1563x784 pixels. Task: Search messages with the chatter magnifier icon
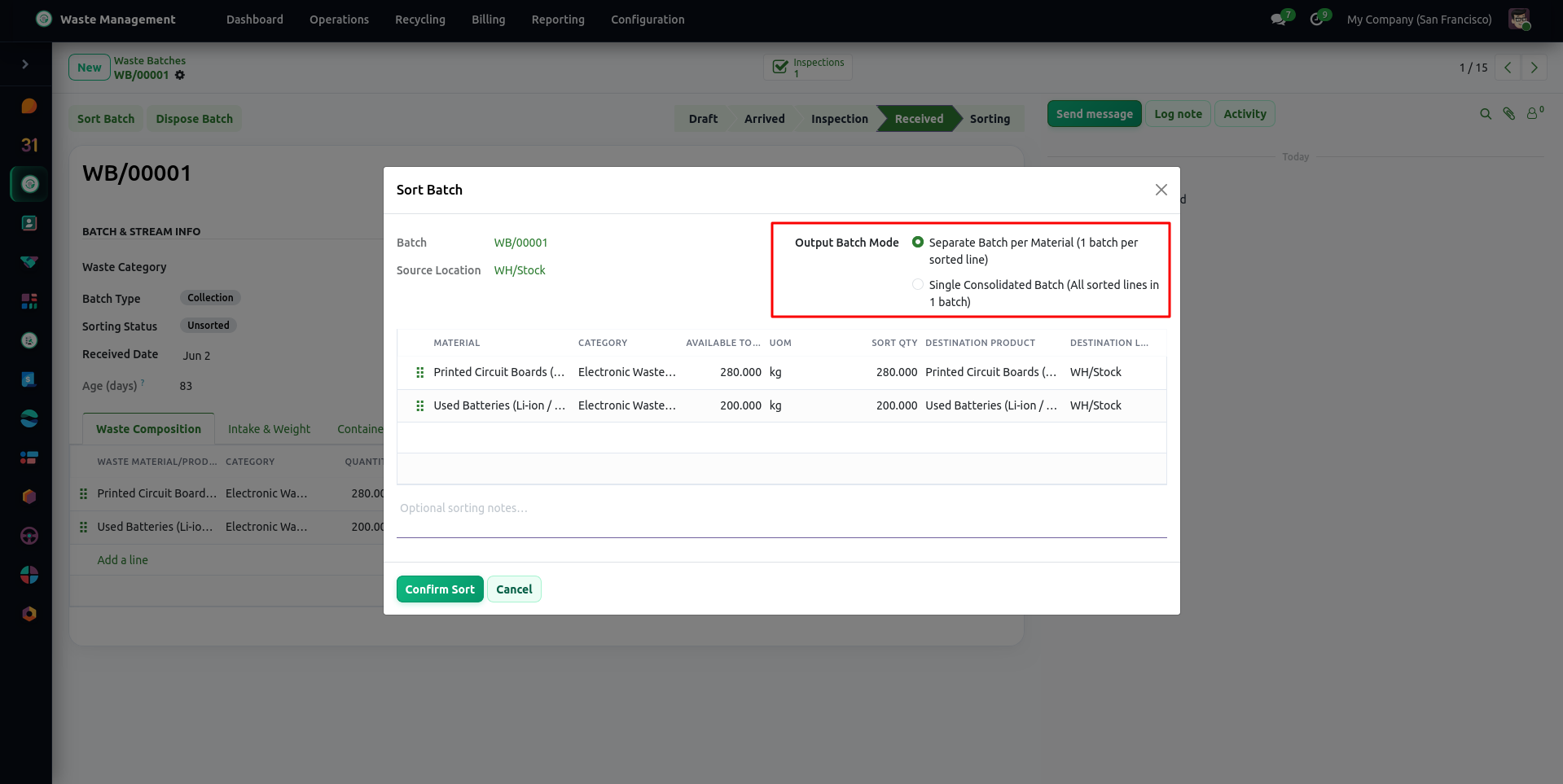1486,114
